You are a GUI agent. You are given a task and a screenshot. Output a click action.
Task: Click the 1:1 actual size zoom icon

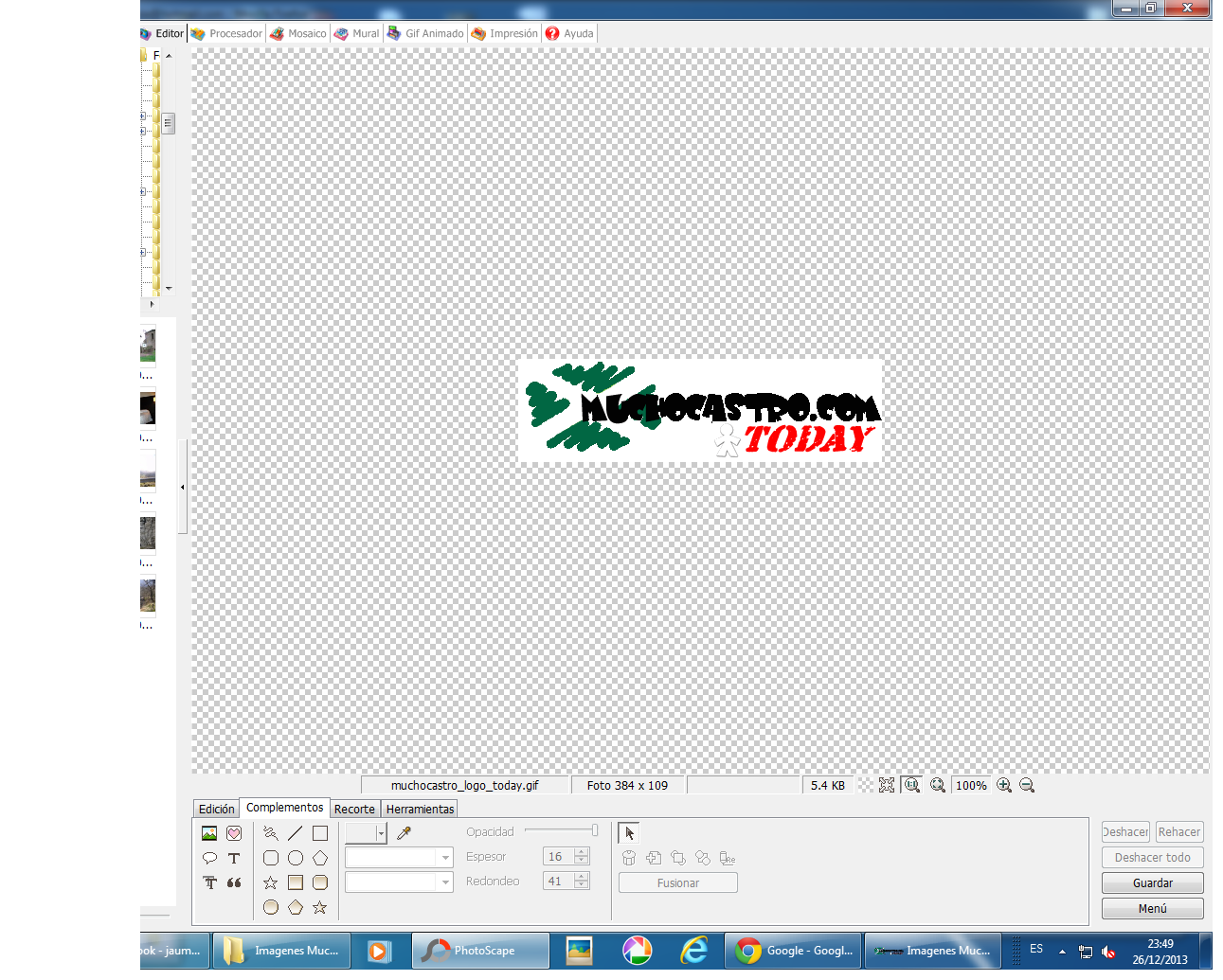(x=912, y=785)
